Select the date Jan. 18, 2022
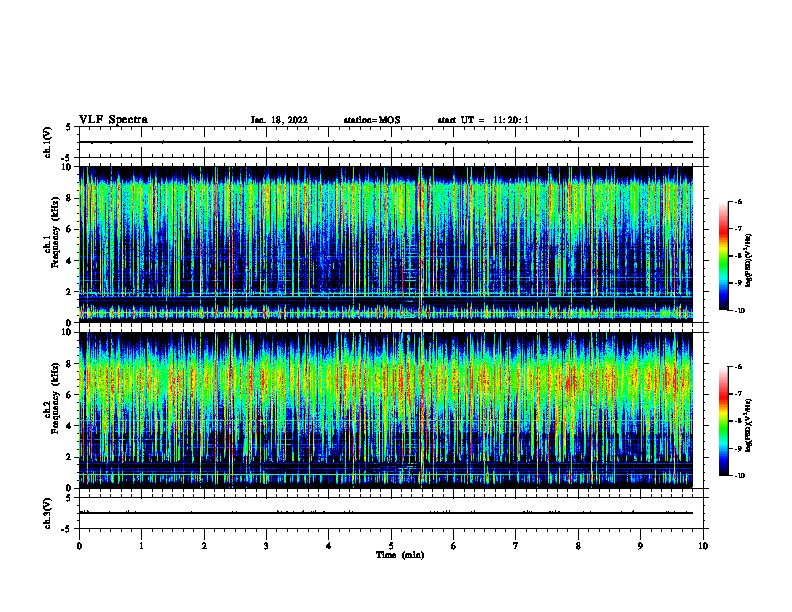 279,120
